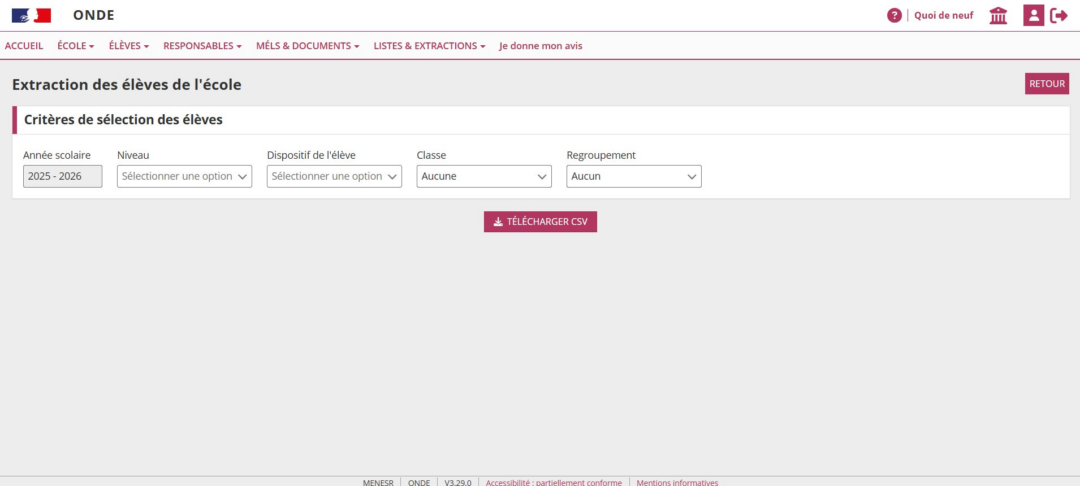The width and height of the screenshot is (1080, 486).
Task: Open the Mentions informatives footer link
Action: [x=677, y=483]
